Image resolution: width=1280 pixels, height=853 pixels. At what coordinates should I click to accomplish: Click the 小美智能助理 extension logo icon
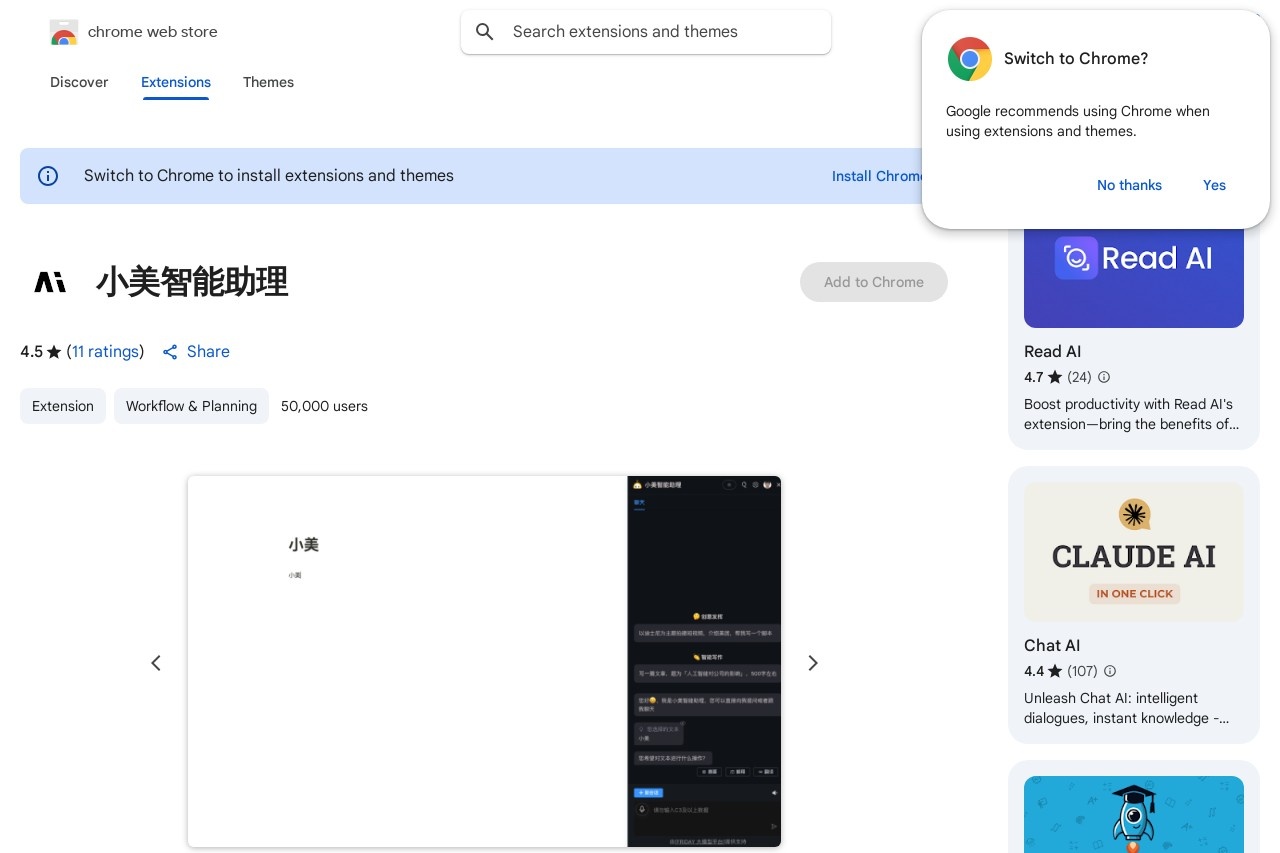[x=50, y=282]
